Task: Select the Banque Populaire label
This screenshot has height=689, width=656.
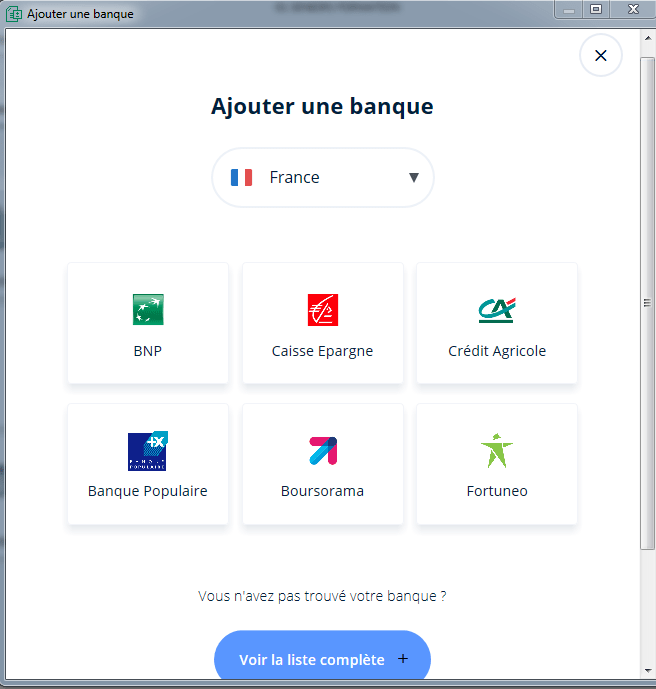Action: point(148,491)
